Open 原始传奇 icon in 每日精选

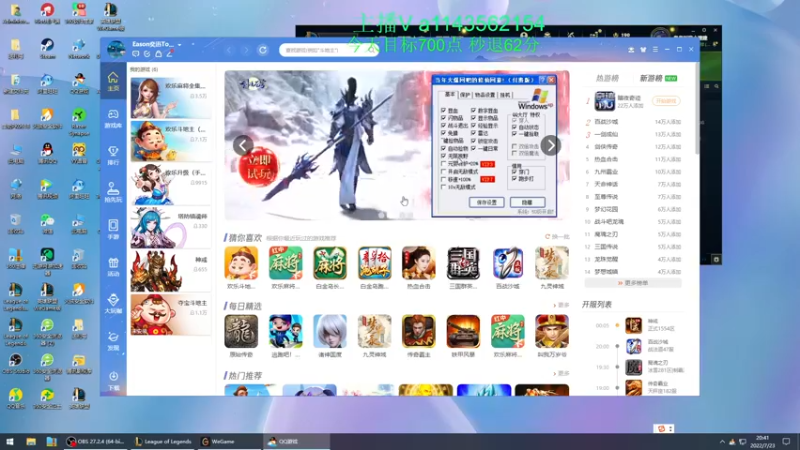241,331
